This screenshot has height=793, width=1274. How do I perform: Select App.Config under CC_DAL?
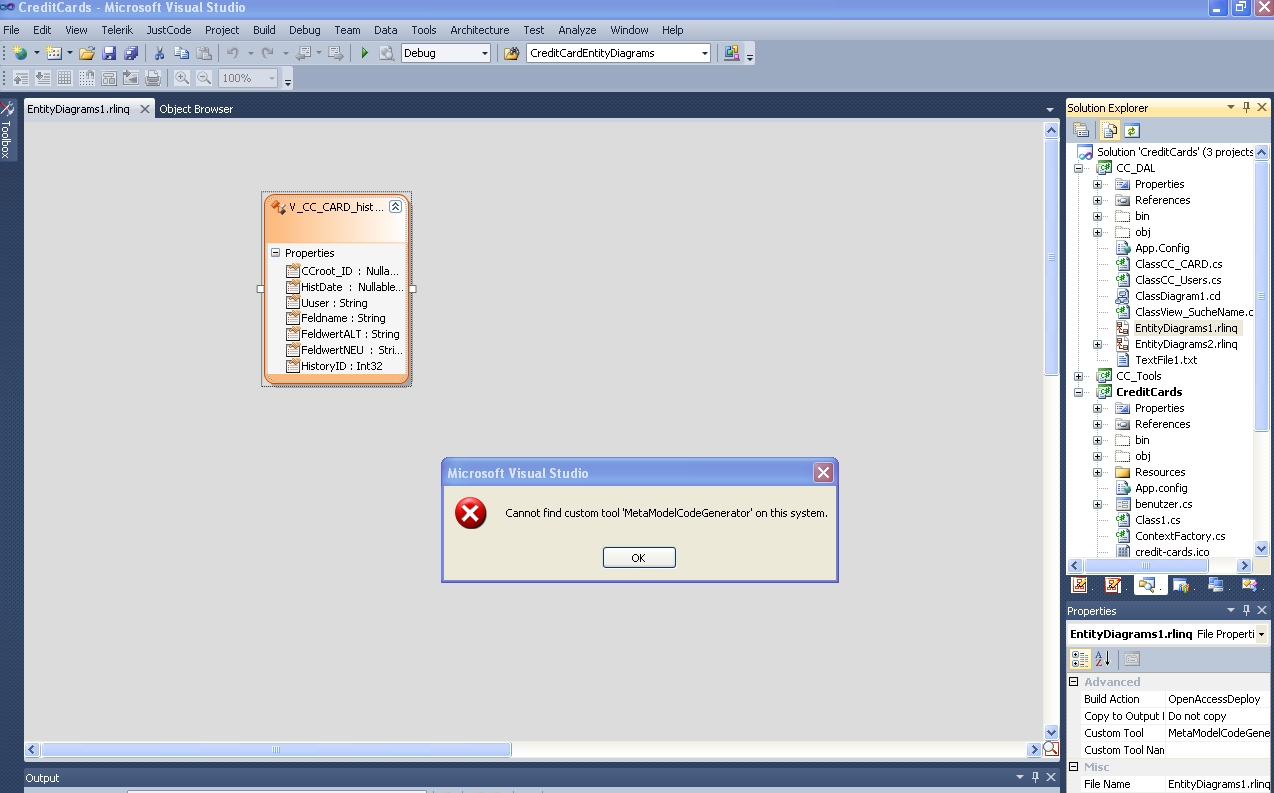click(x=1162, y=248)
